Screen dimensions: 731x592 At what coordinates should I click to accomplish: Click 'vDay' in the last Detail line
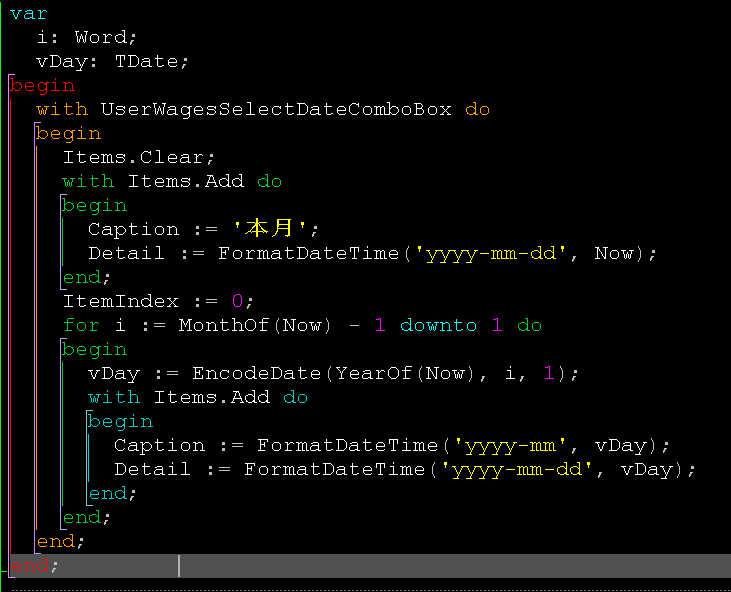coord(647,470)
